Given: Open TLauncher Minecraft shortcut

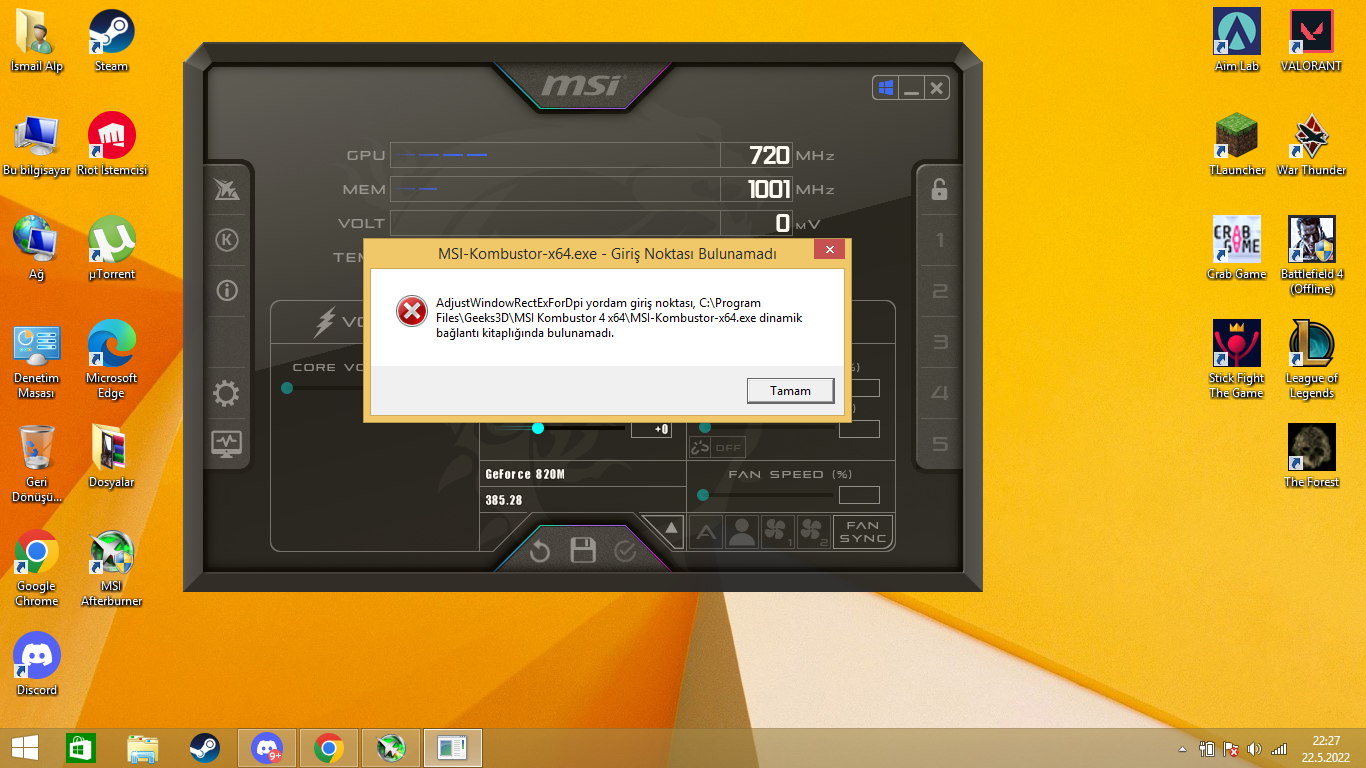Looking at the screenshot, I should [x=1237, y=145].
